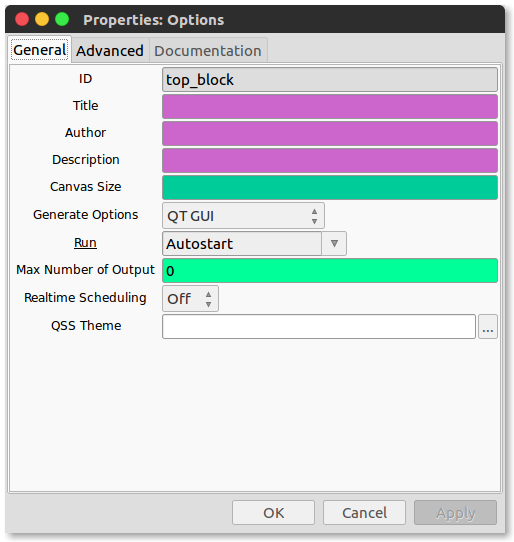514x542 pixels.
Task: Click the teal Canvas Size field
Action: (x=330, y=187)
